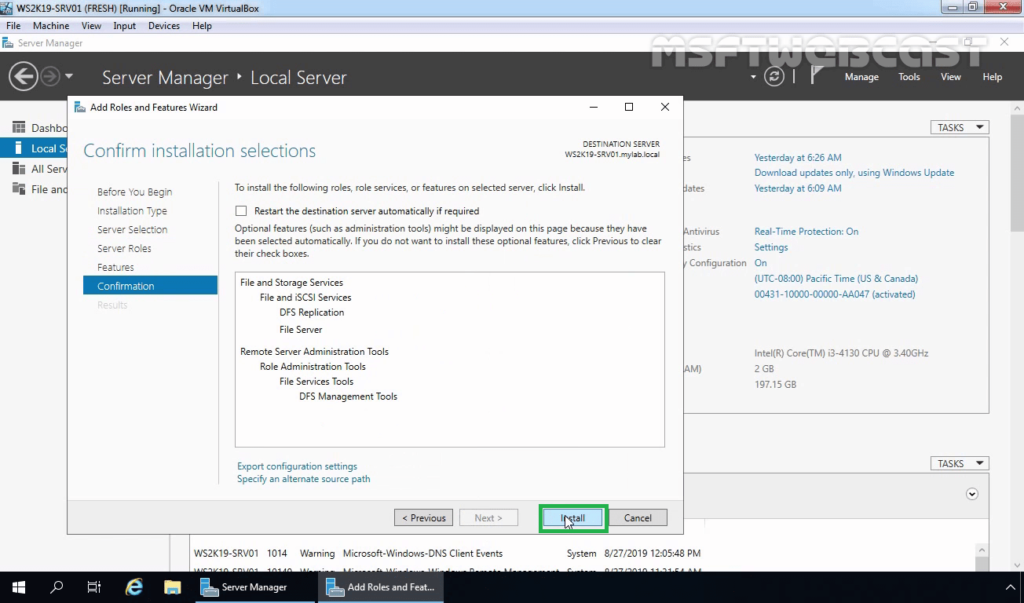Click the Previous button
This screenshot has height=603, width=1024.
pos(423,517)
